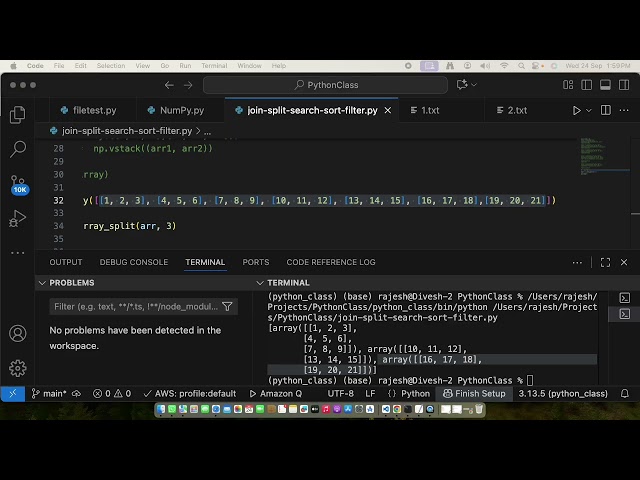Click line number 32 in the gutter
The image size is (640, 480).
pos(58,200)
